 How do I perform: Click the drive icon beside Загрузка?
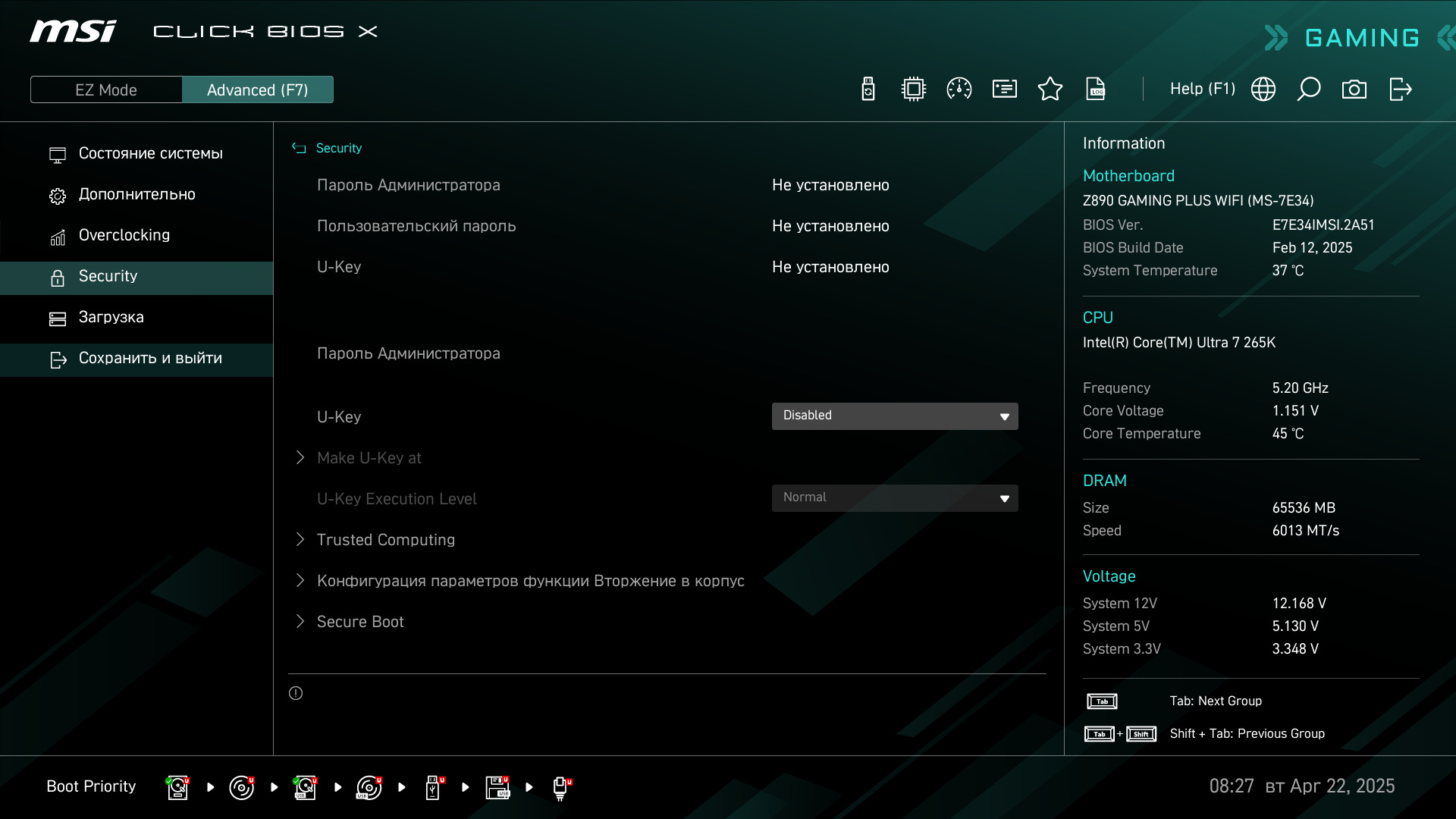pyautogui.click(x=58, y=319)
